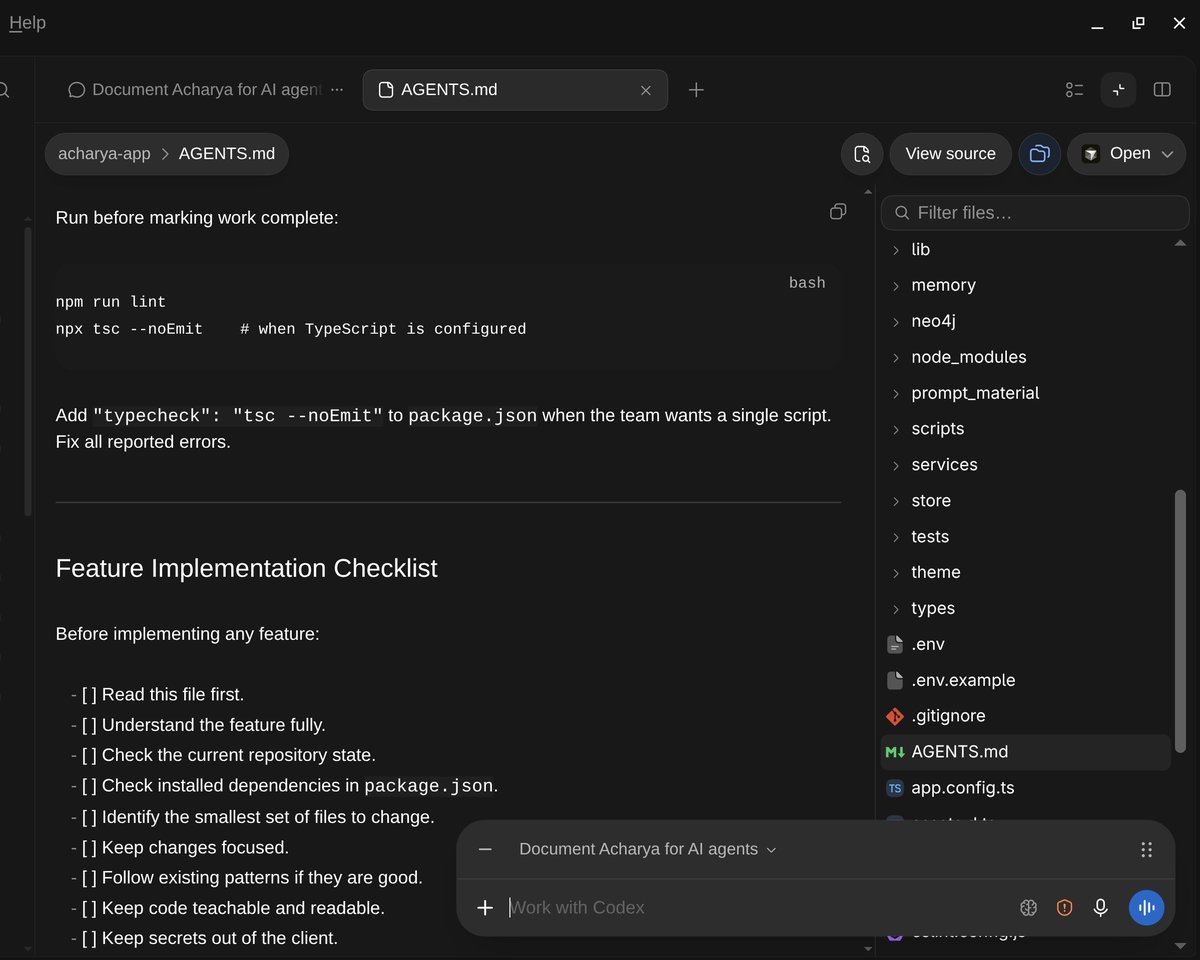Expand the scripts folder
Screen dimensions: 1200x960
tap(1025, 429)
